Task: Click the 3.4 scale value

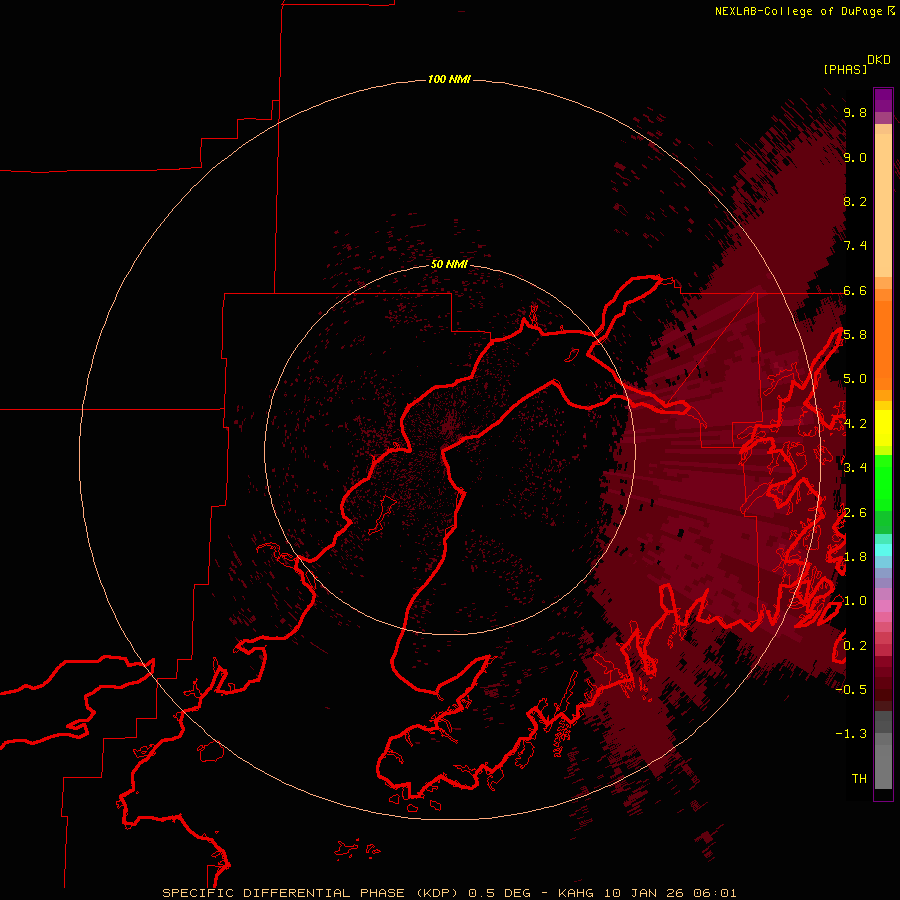Action: [855, 468]
